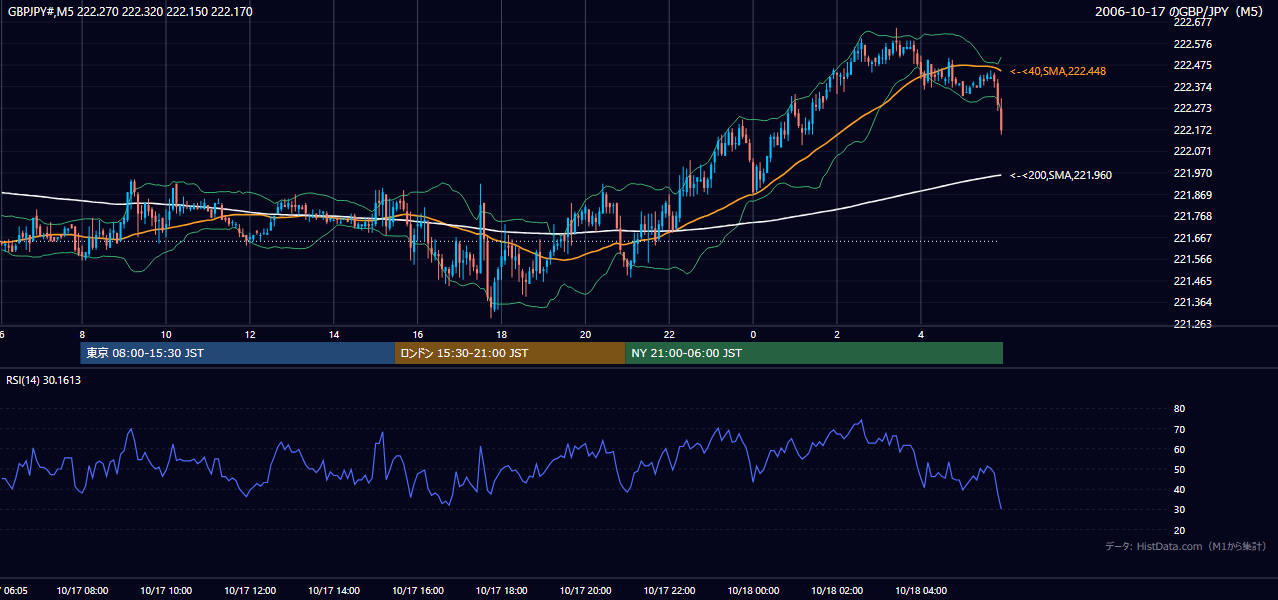Click the 10/17 20:00 time axis label

pos(586,591)
